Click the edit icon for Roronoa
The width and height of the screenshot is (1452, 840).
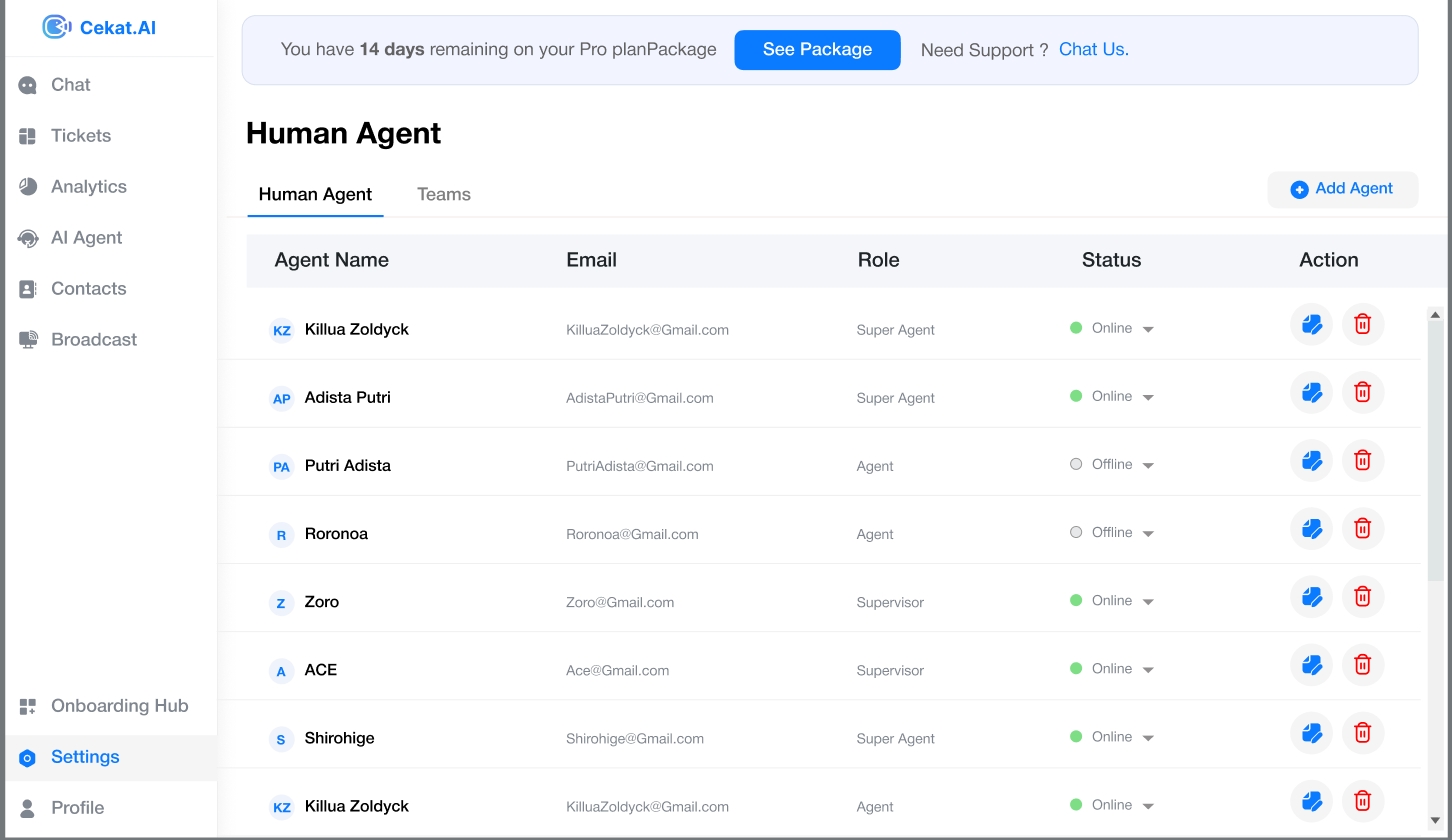click(1311, 529)
